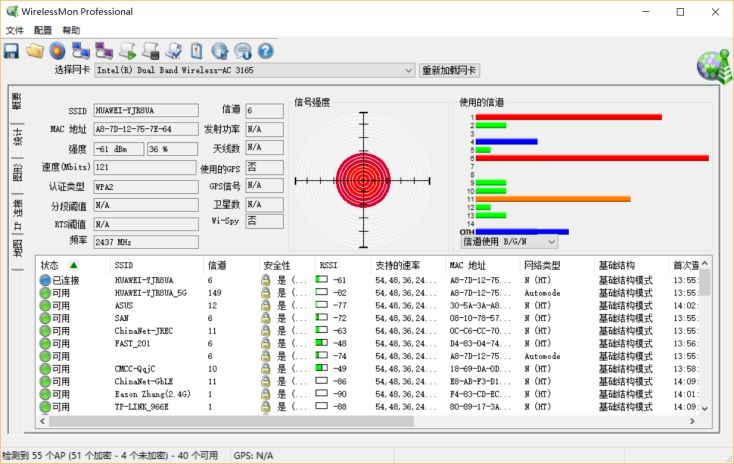
Task: Click the globe info icon in the toolbar
Action: [x=242, y=51]
